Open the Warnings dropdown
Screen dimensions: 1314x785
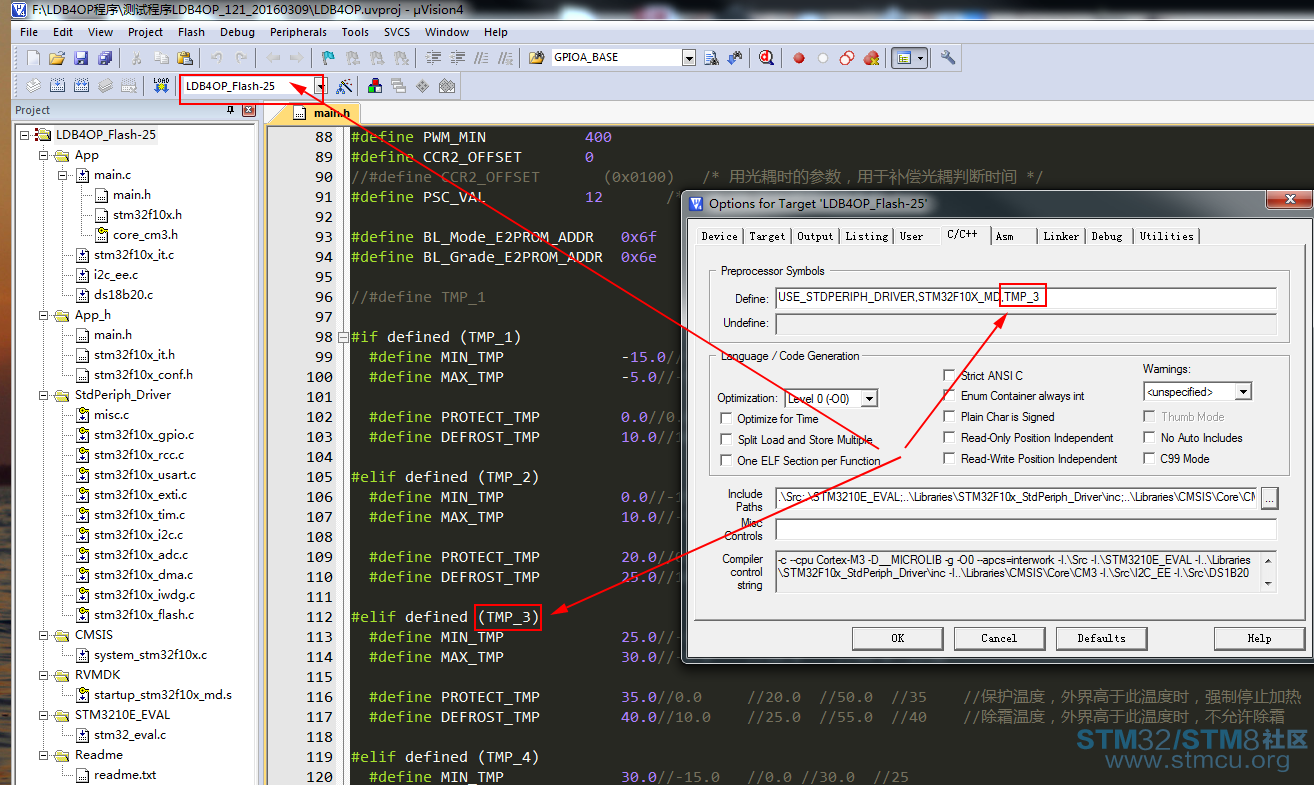click(x=1243, y=392)
